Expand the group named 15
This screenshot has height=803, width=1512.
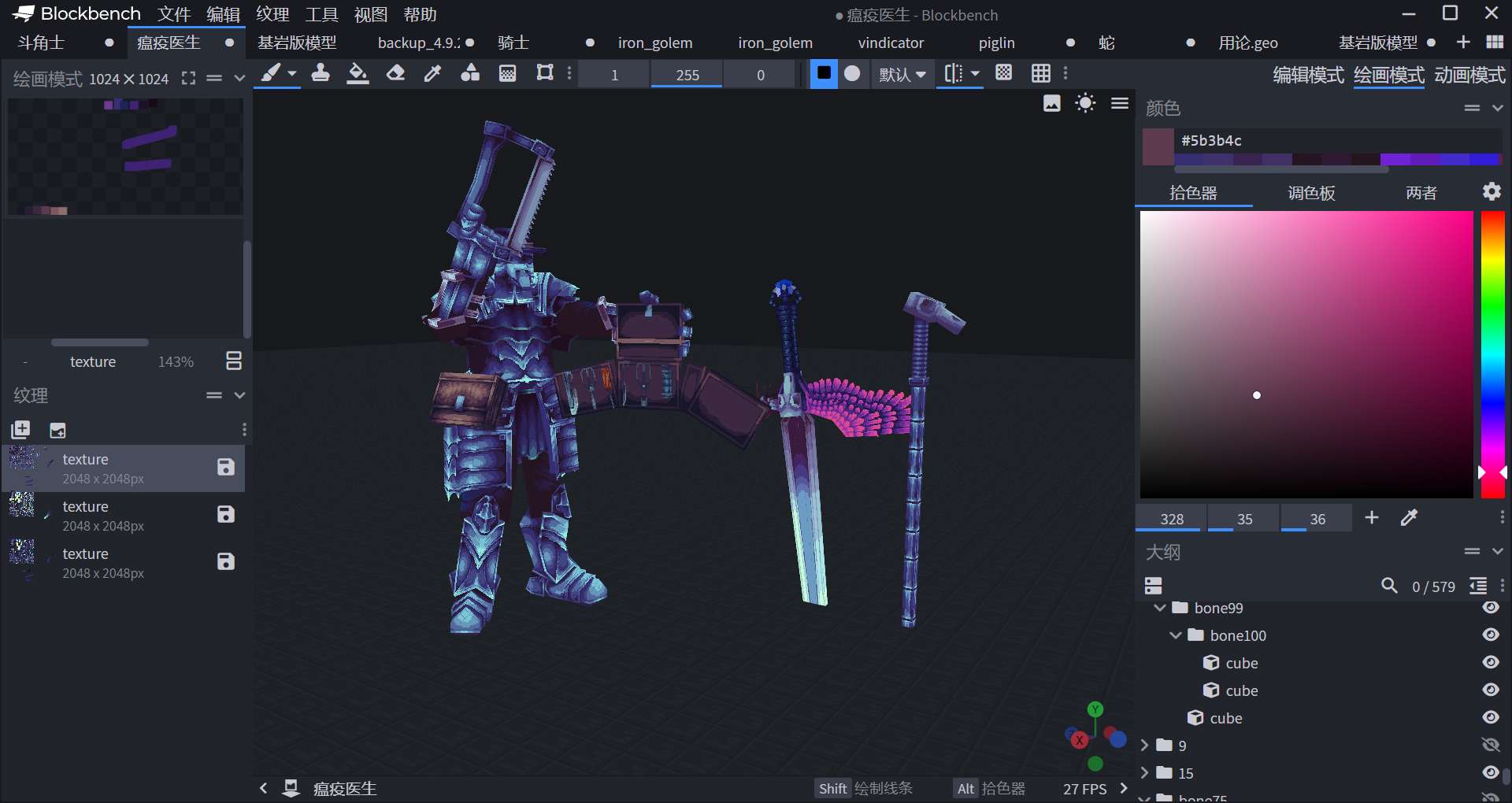(x=1145, y=773)
